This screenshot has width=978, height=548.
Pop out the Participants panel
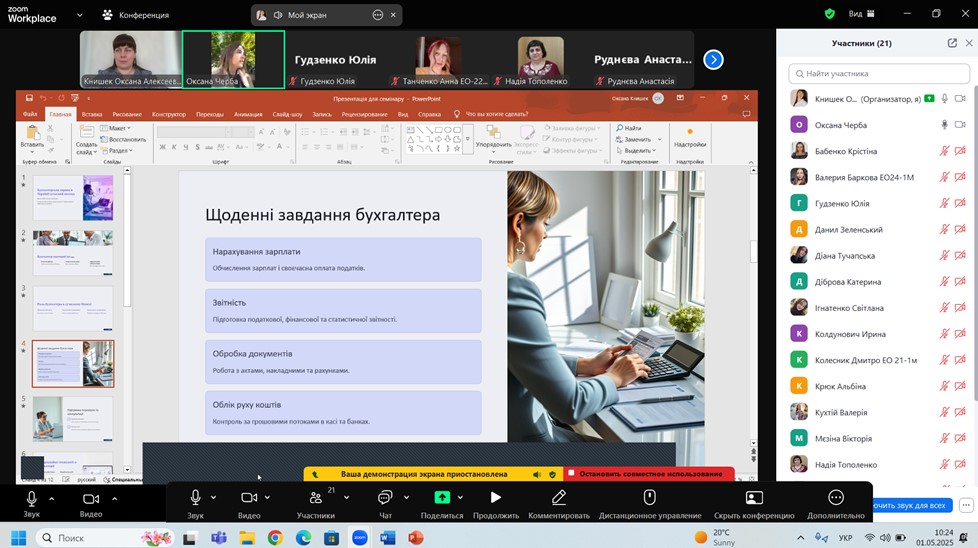pos(952,43)
